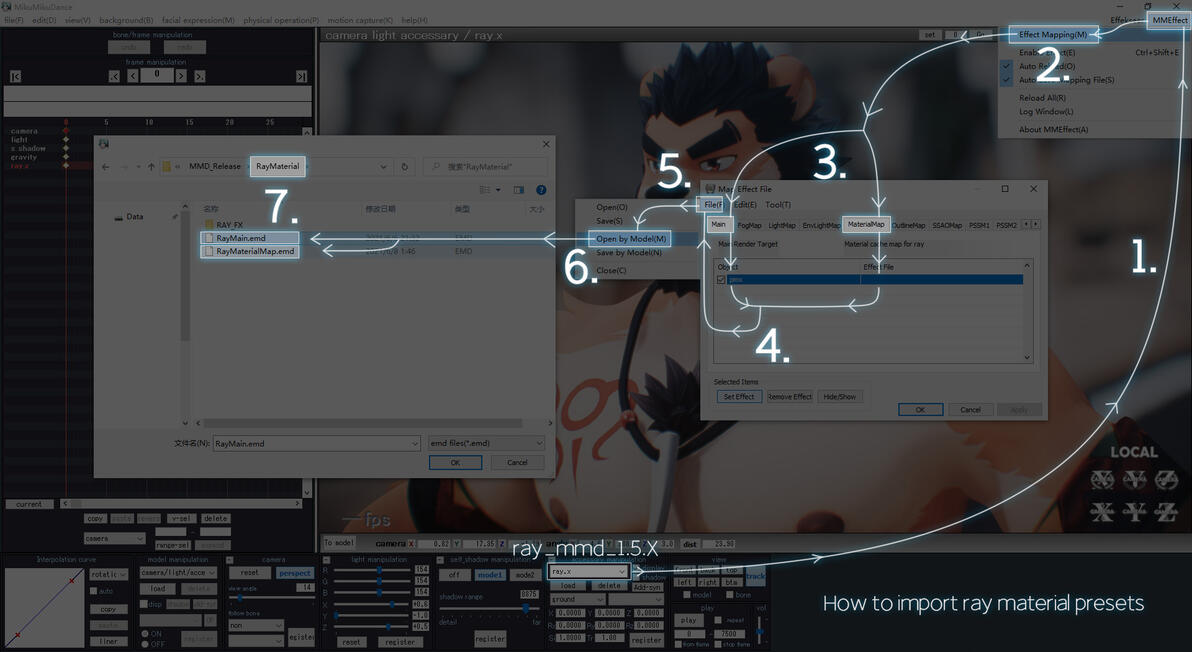Select the OFF radio button
This screenshot has width=1192, height=652.
click(x=145, y=644)
